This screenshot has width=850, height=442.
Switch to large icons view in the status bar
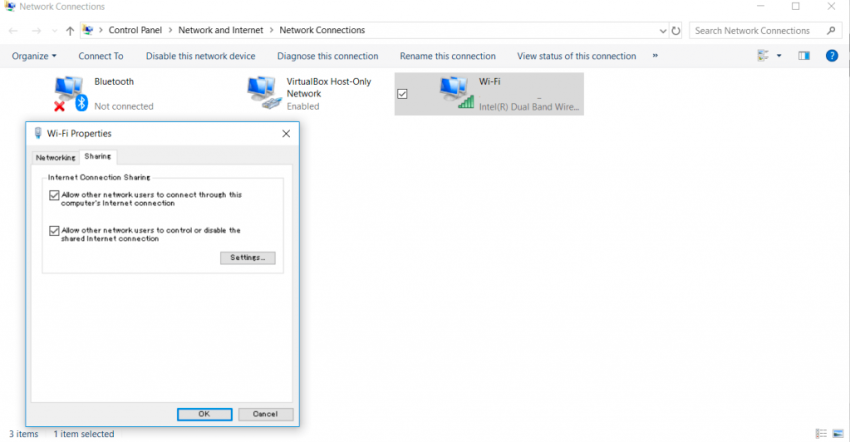click(x=838, y=433)
